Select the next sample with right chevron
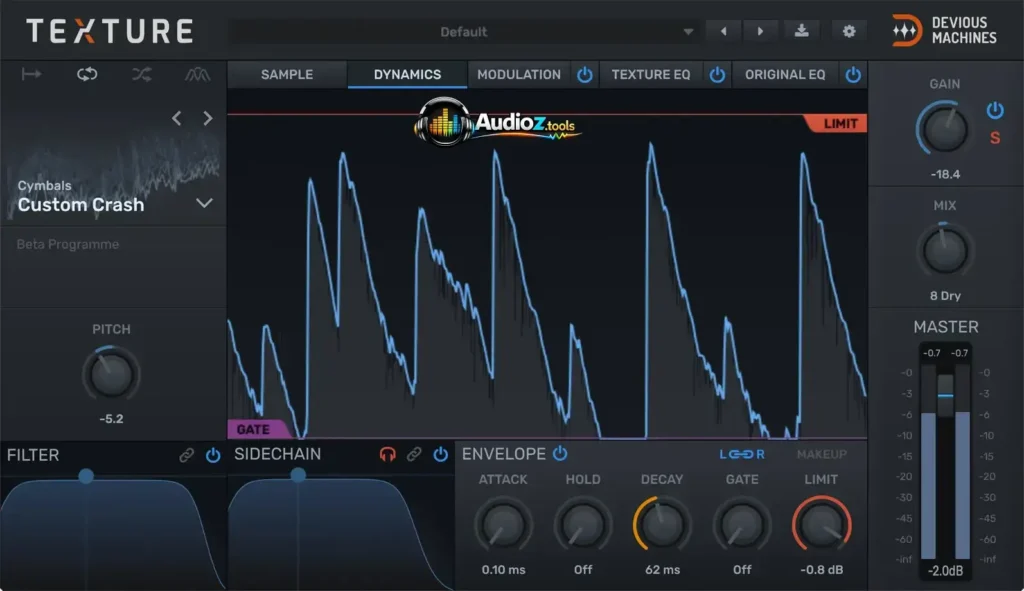 tap(208, 118)
